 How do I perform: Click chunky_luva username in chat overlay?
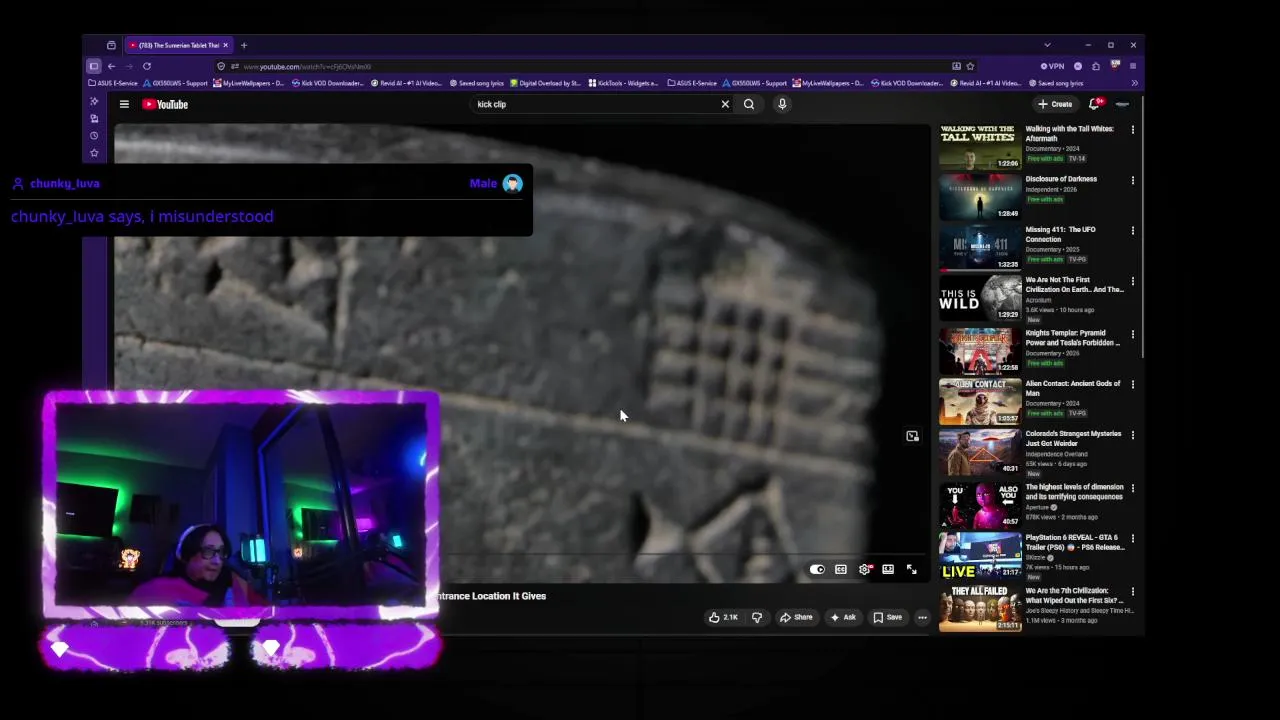(65, 183)
